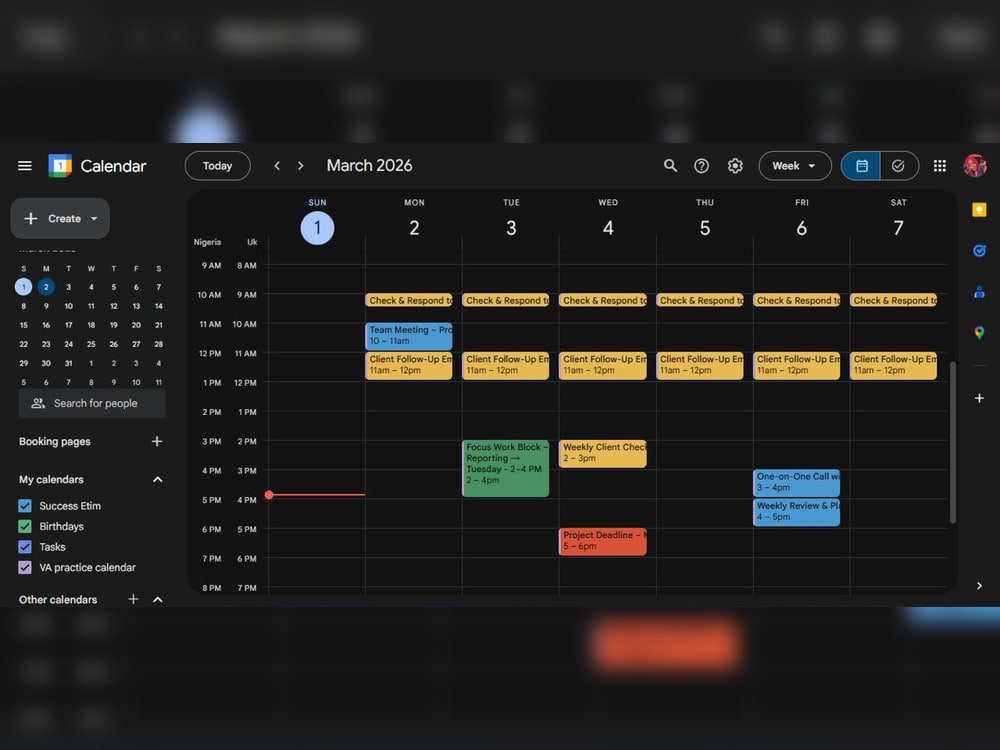Open the Google apps grid
Screen dimensions: 1000x750
tap(939, 166)
